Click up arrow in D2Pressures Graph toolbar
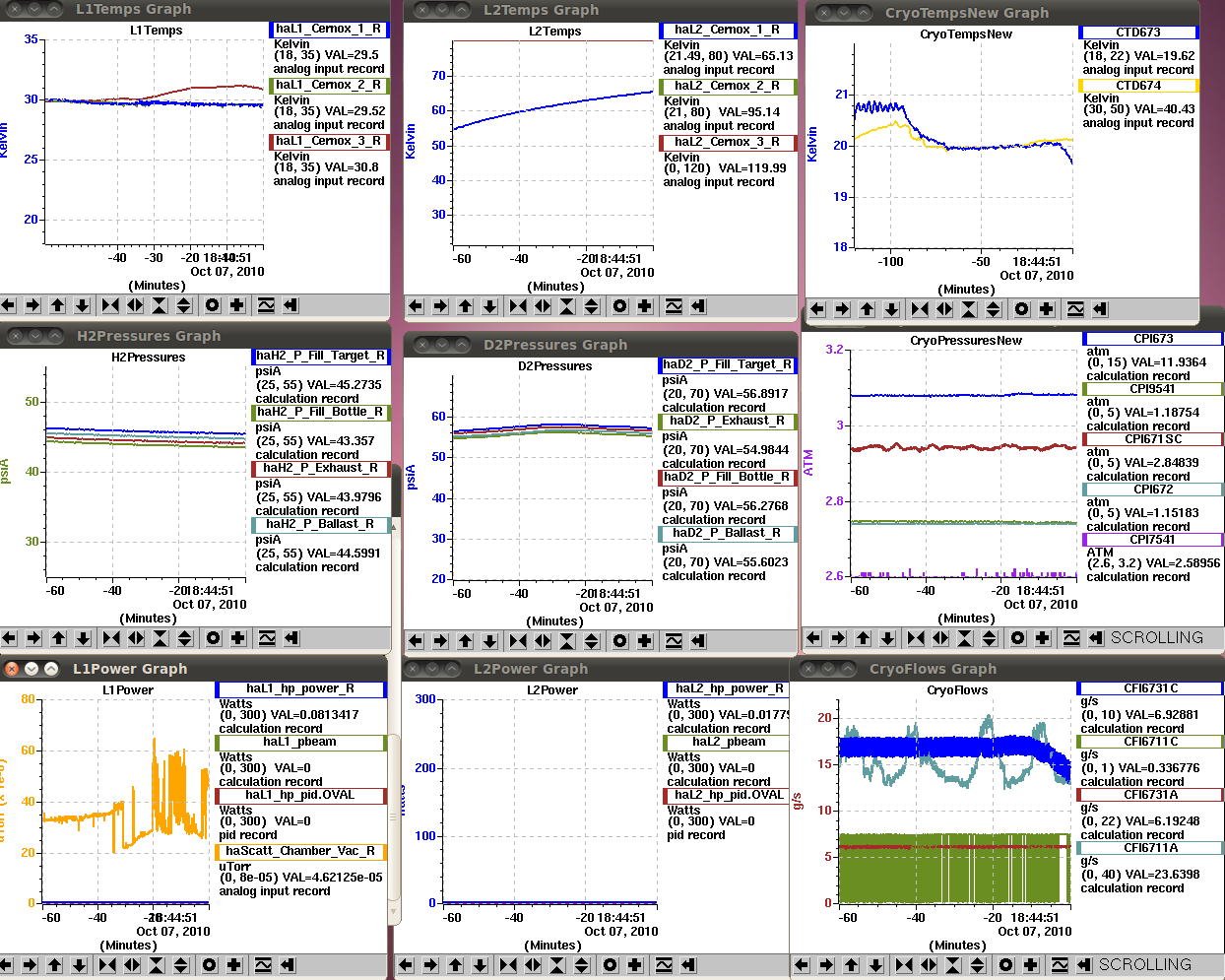 (x=465, y=641)
